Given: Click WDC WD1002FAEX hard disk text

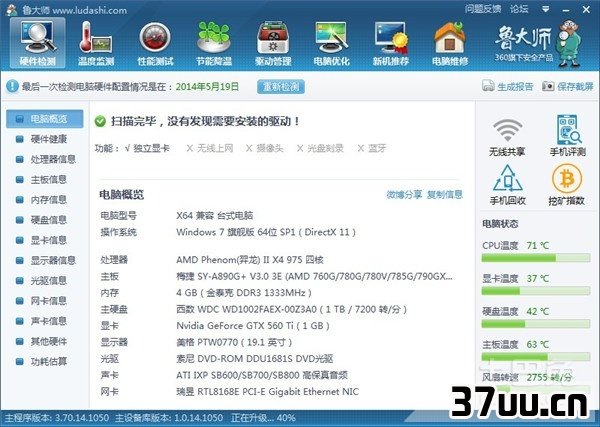Looking at the screenshot, I should click(x=291, y=309).
